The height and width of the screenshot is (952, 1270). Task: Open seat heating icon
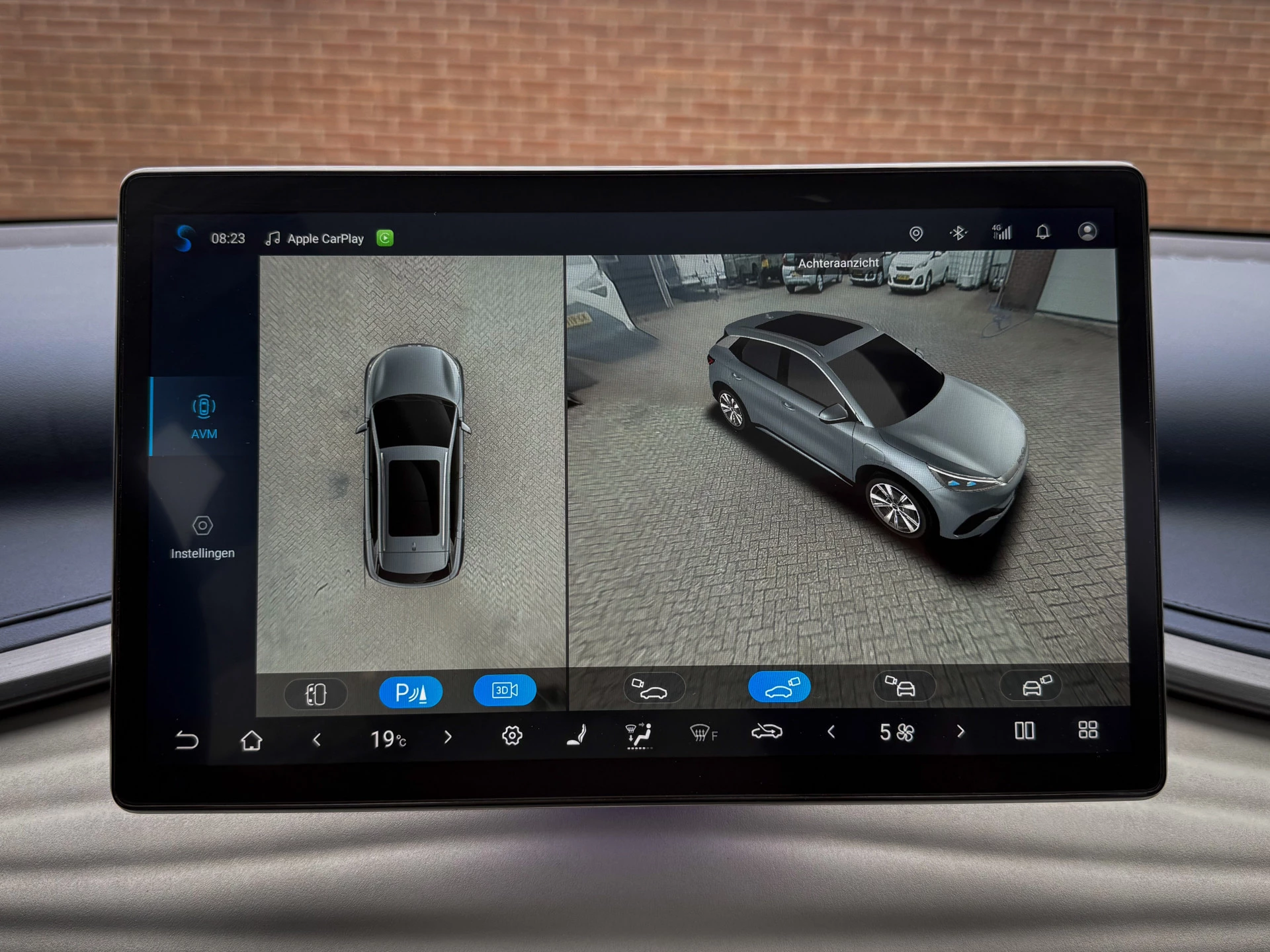point(577,735)
